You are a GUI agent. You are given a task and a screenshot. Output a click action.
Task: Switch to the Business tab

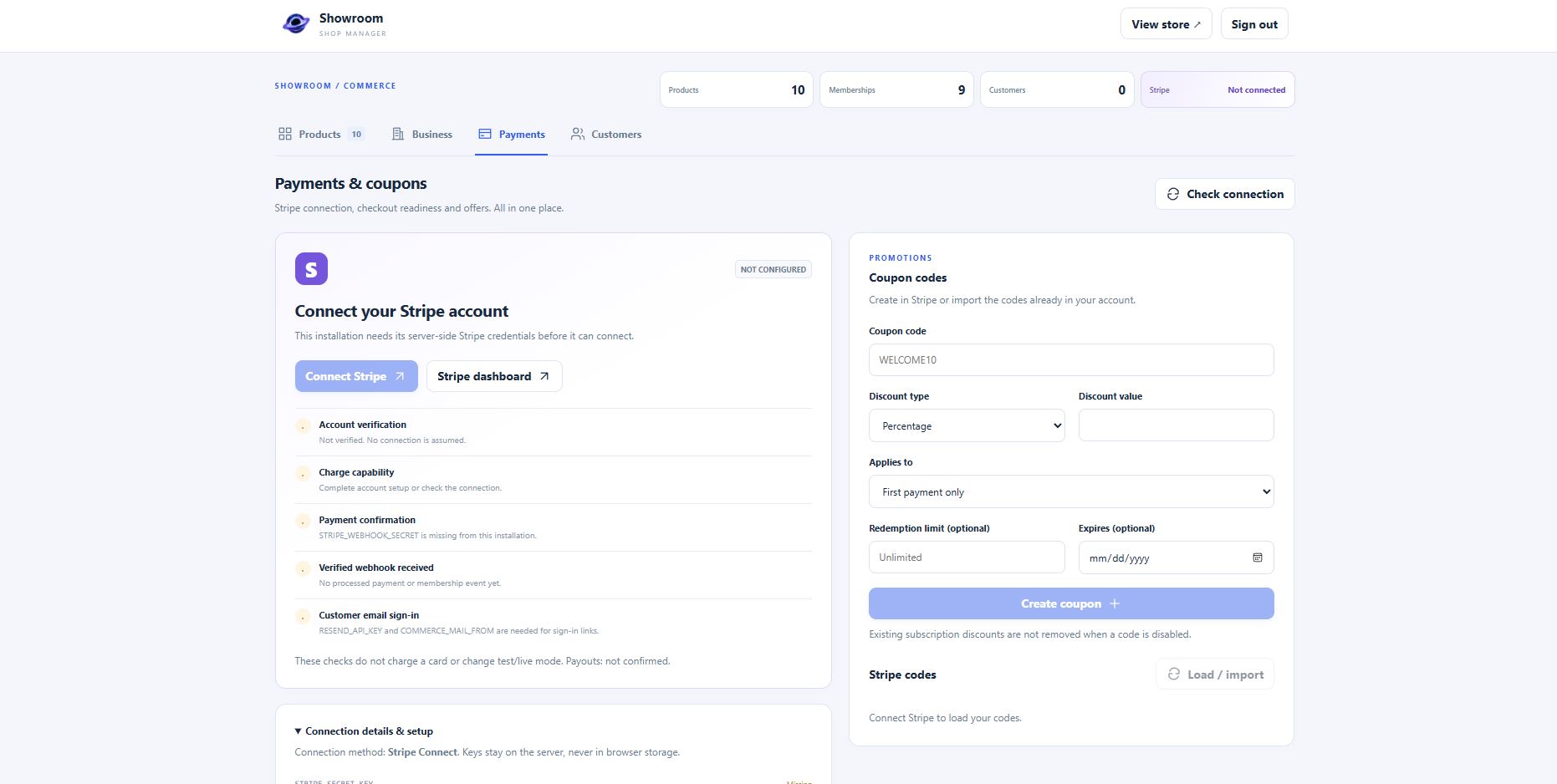click(422, 134)
